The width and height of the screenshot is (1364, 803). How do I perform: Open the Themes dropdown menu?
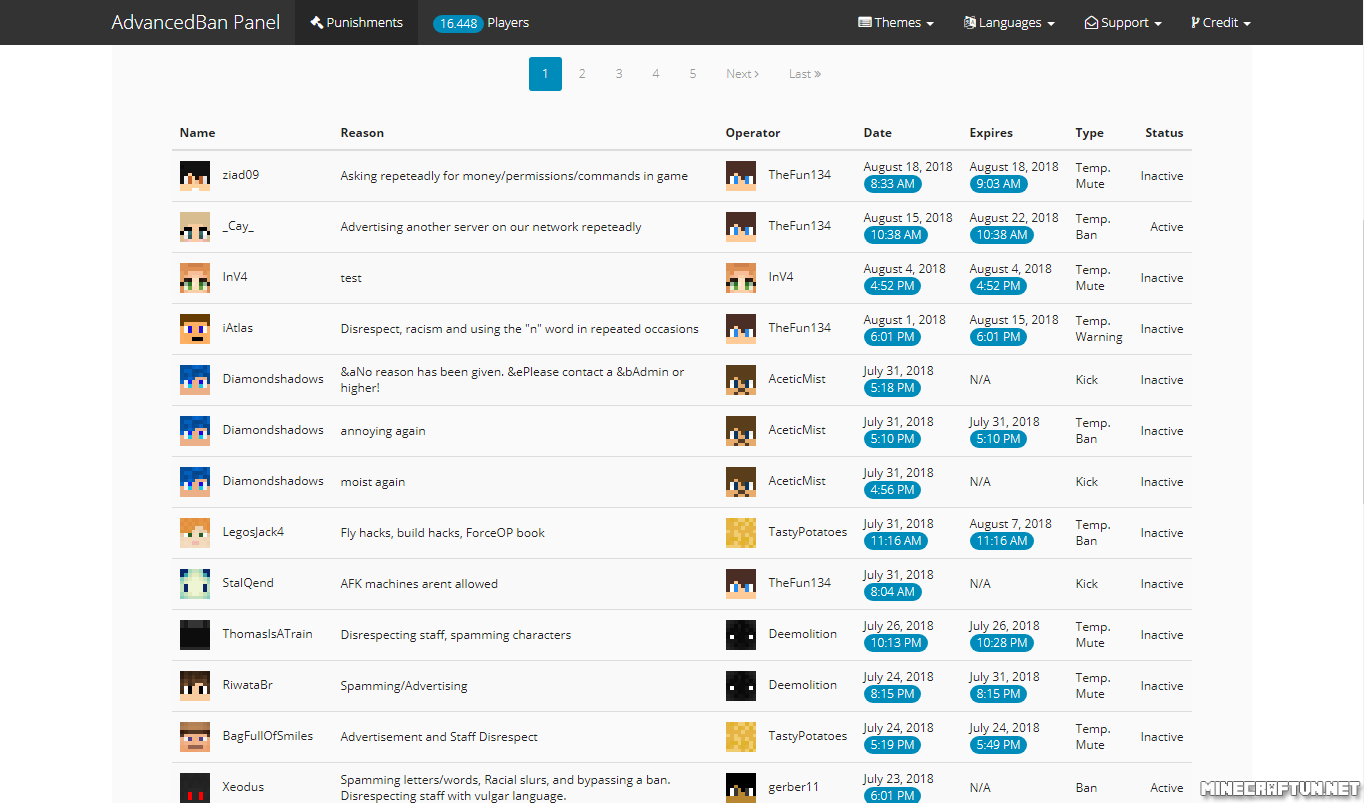coord(896,22)
